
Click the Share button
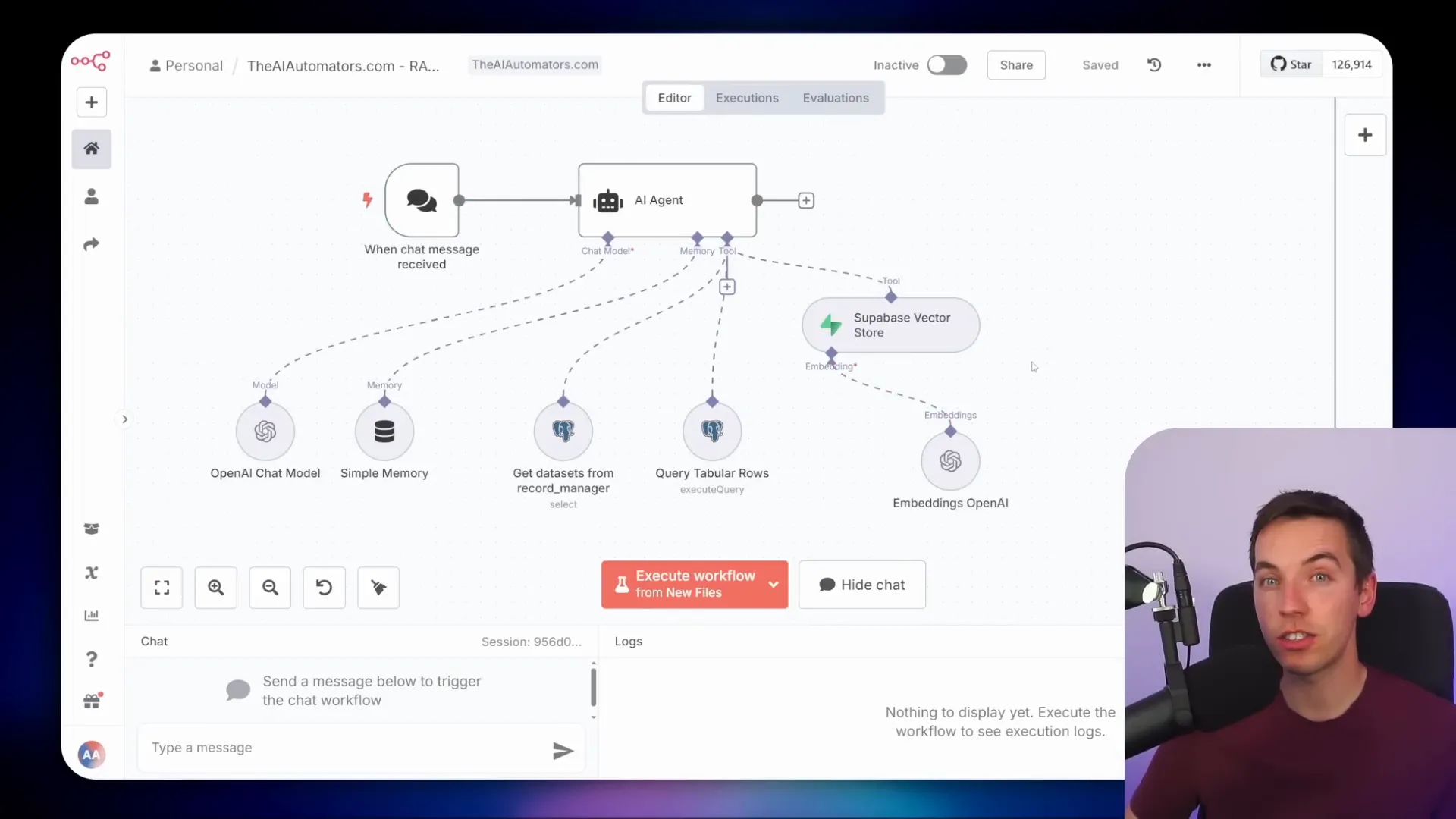tap(1016, 65)
